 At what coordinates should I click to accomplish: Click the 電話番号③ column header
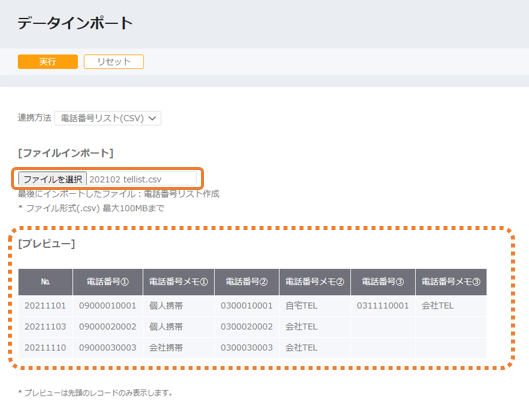point(383,282)
